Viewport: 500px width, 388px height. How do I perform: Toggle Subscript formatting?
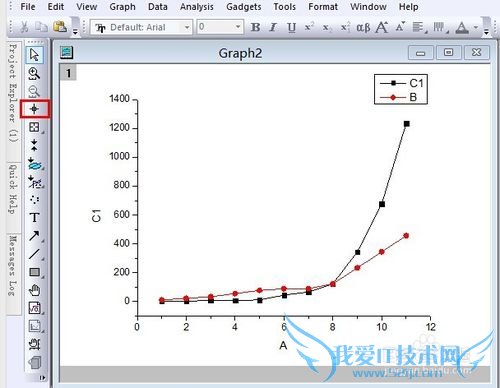pyautogui.click(x=327, y=27)
